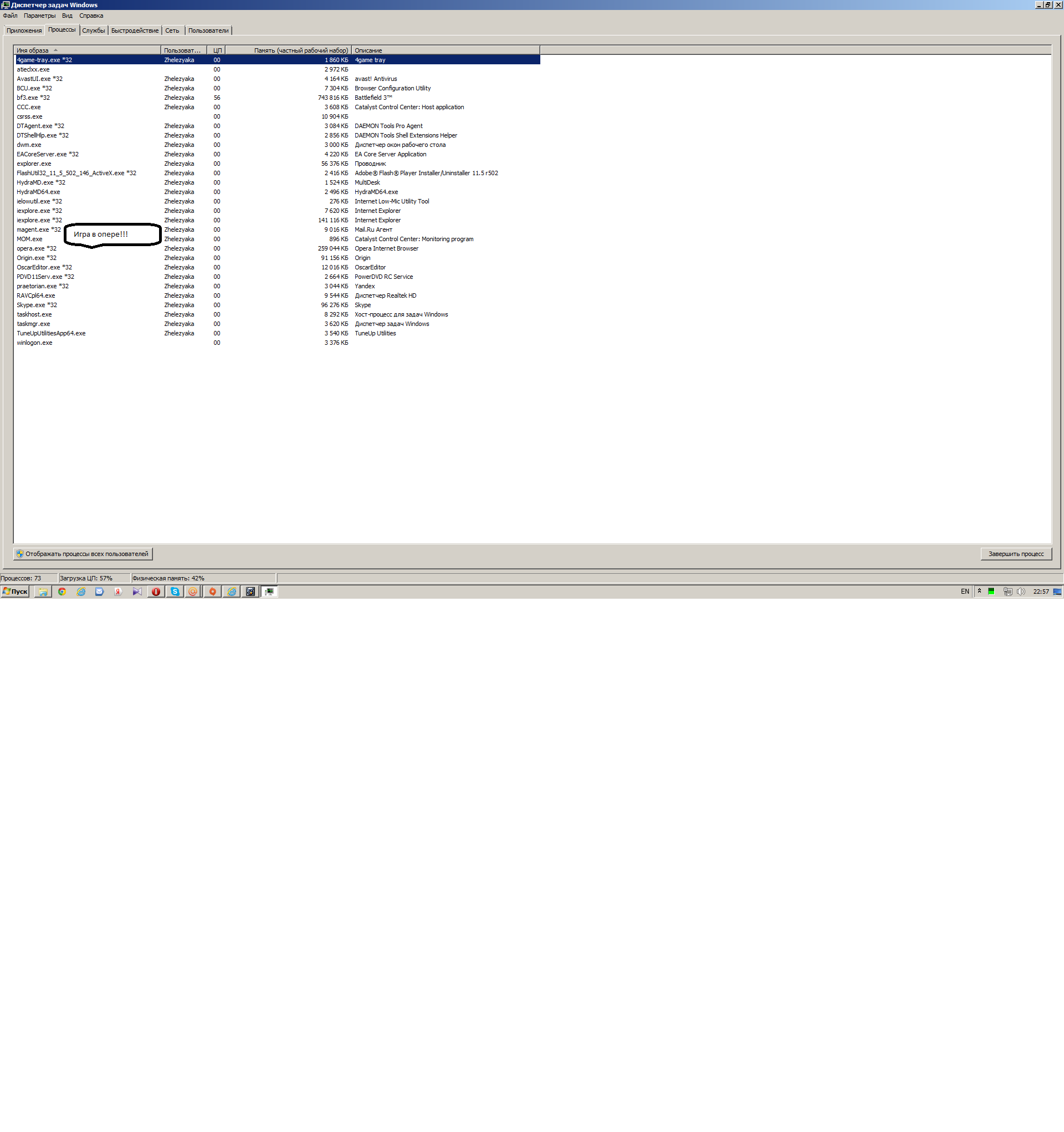Click the Yandex taskbar icon
The width and height of the screenshot is (1064, 1132).
[x=119, y=592]
